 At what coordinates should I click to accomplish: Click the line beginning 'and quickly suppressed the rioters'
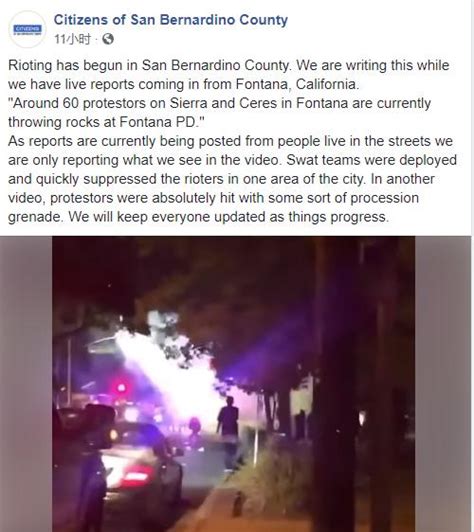(x=221, y=179)
